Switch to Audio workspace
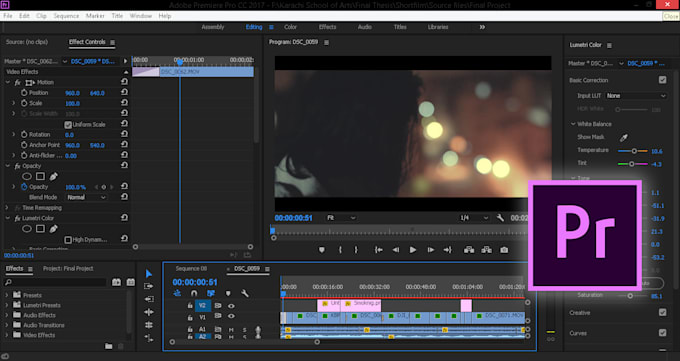Screen dimensions: 680x361 [x=365, y=27]
